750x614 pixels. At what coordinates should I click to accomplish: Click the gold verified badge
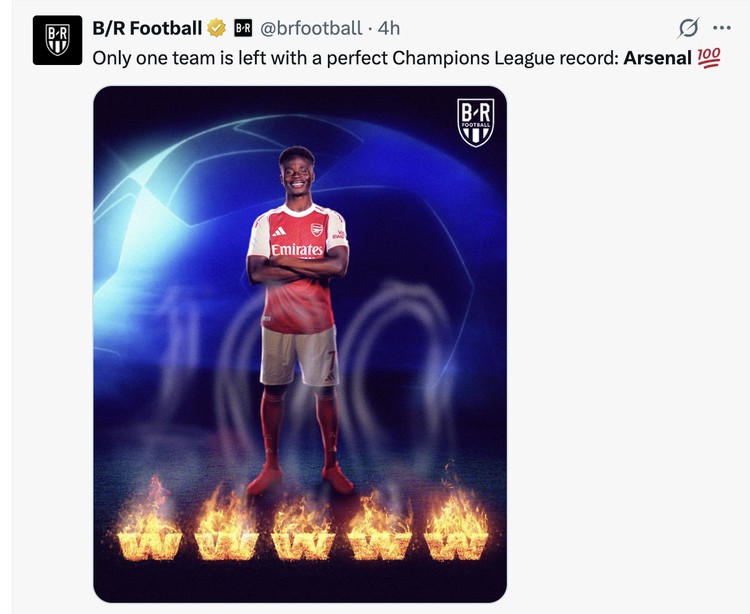pyautogui.click(x=217, y=28)
